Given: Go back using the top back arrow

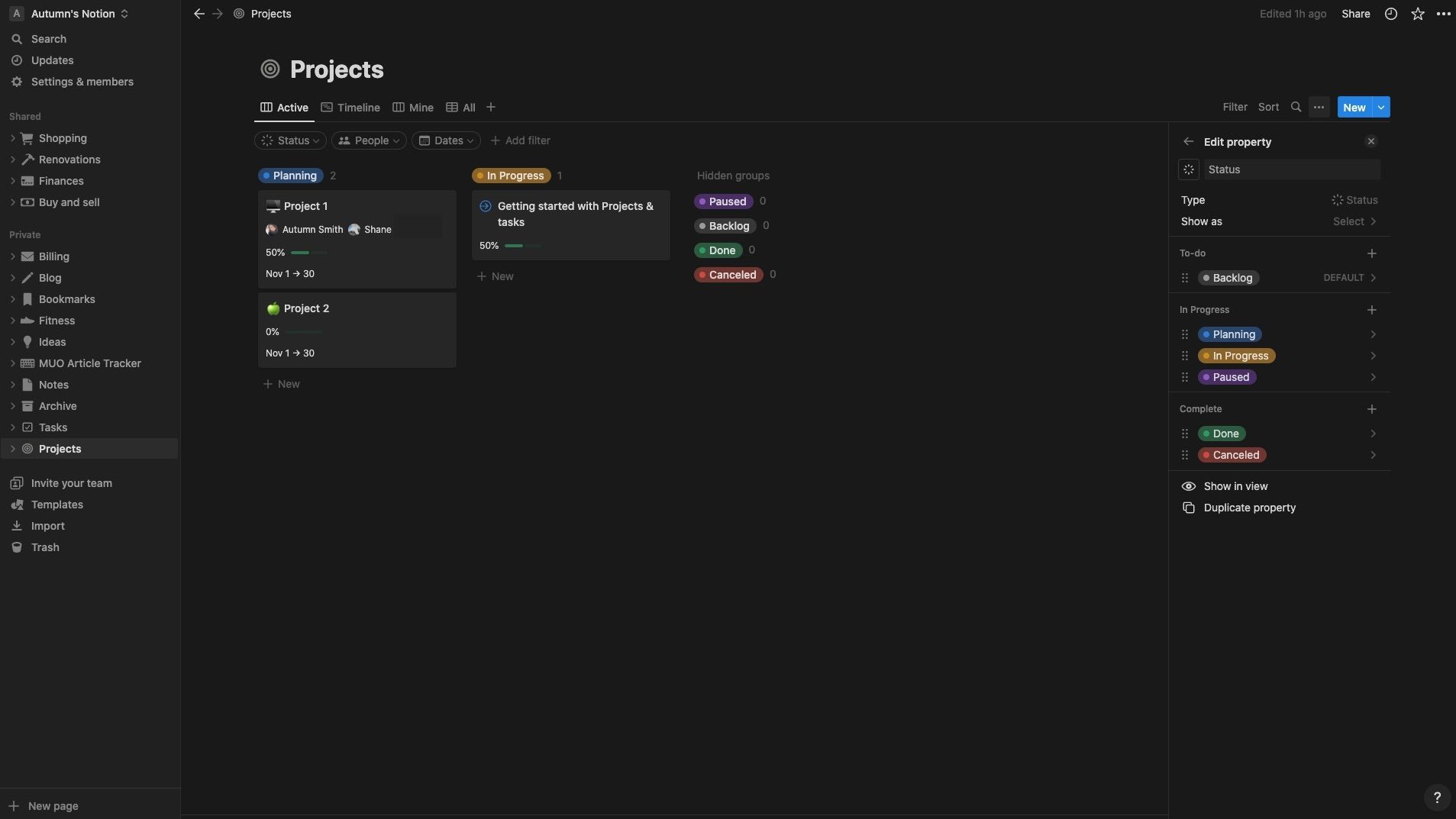Looking at the screenshot, I should click(x=199, y=14).
